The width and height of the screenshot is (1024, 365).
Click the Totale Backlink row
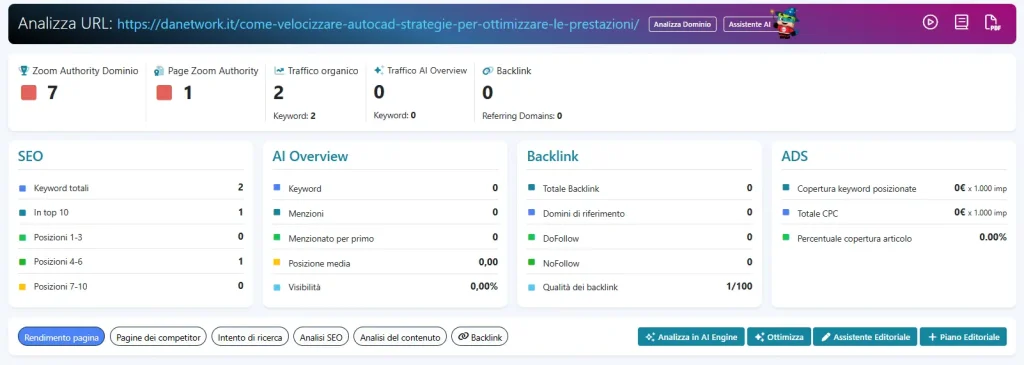[639, 188]
